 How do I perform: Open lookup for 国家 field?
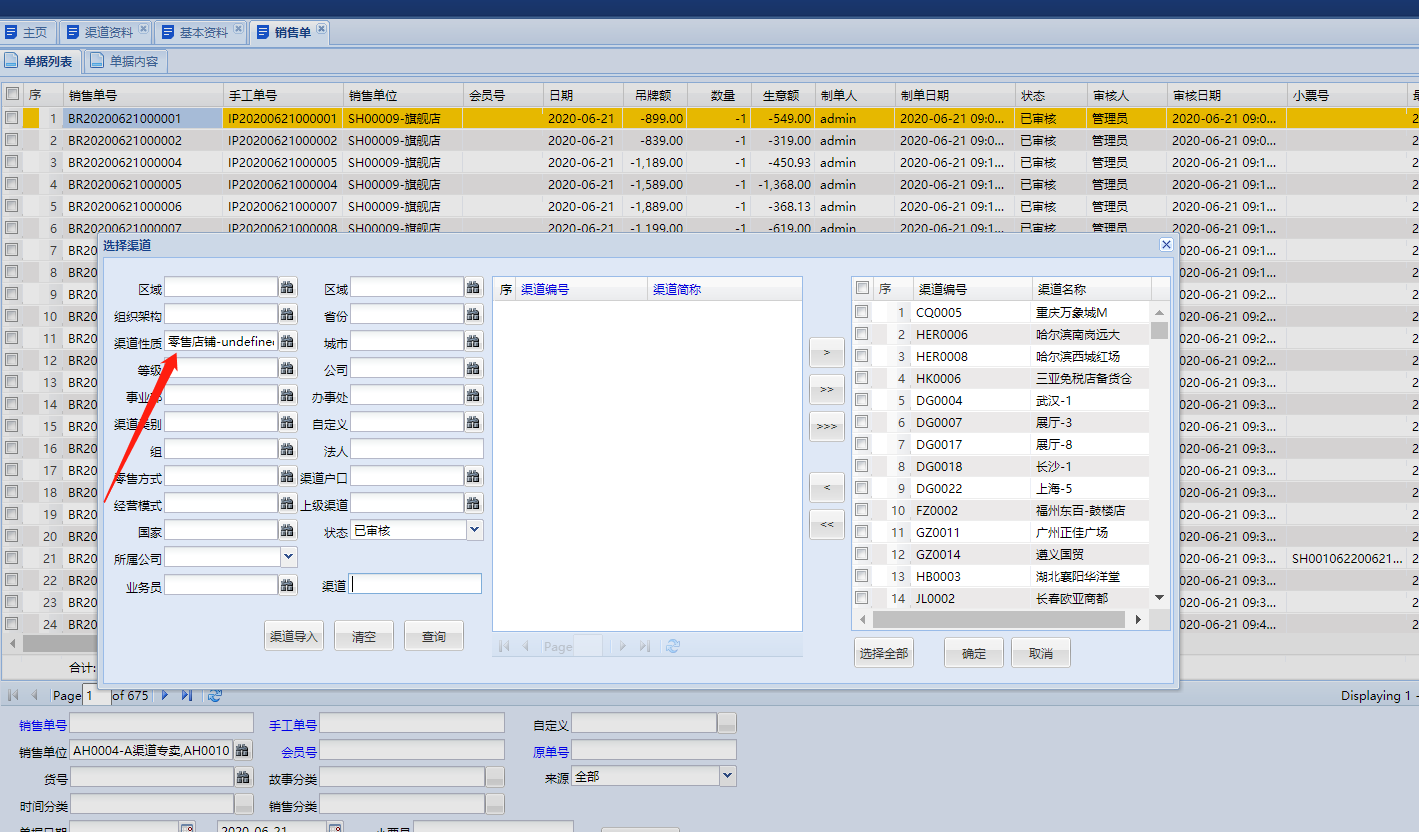[288, 531]
